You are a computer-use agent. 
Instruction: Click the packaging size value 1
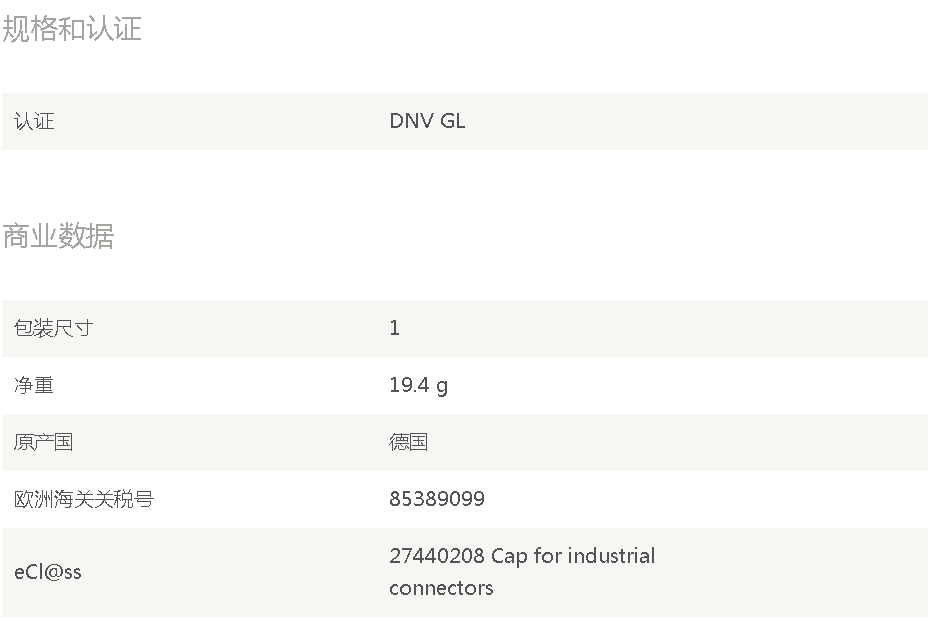(395, 328)
